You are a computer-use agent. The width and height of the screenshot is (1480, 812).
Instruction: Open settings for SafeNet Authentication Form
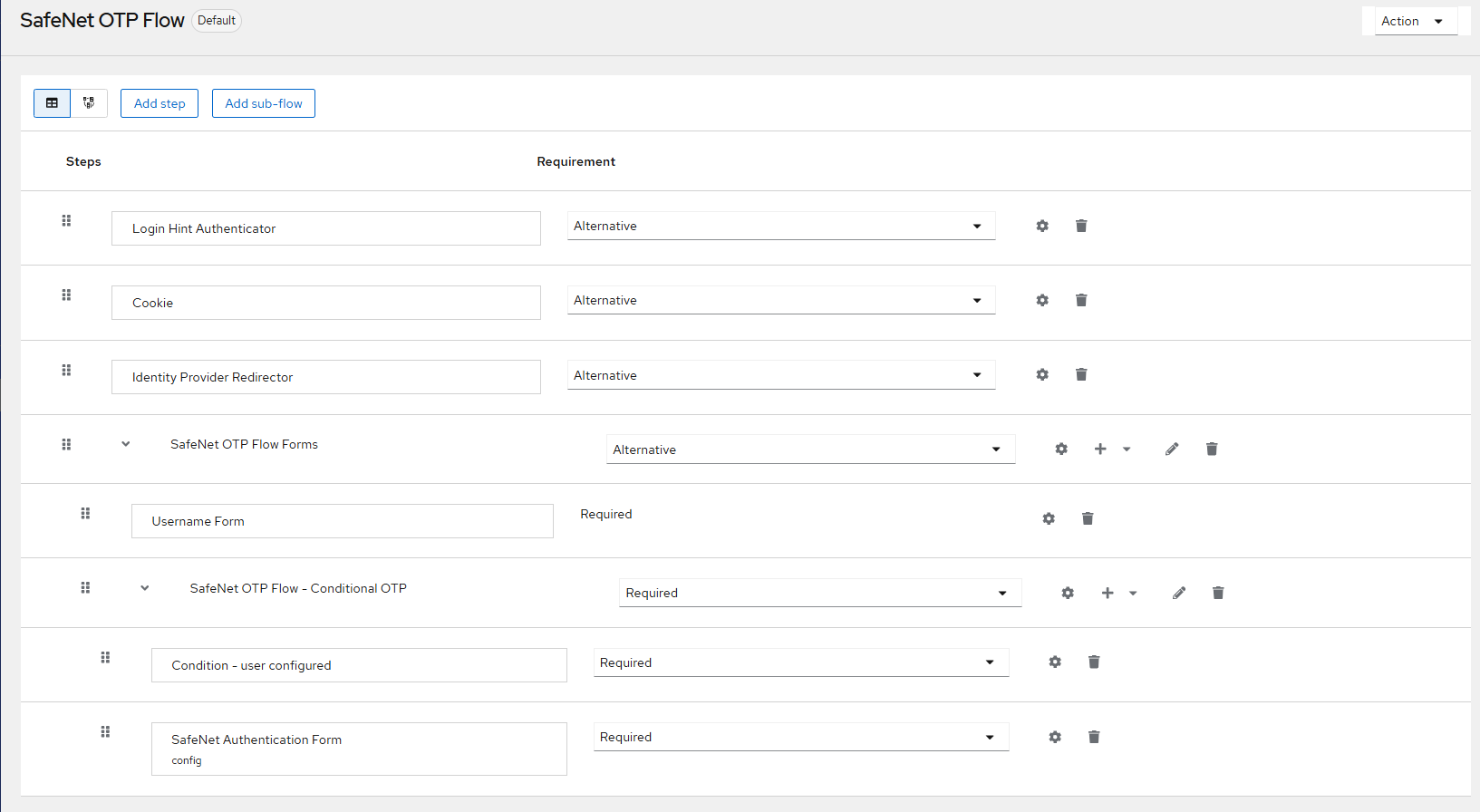click(1055, 737)
